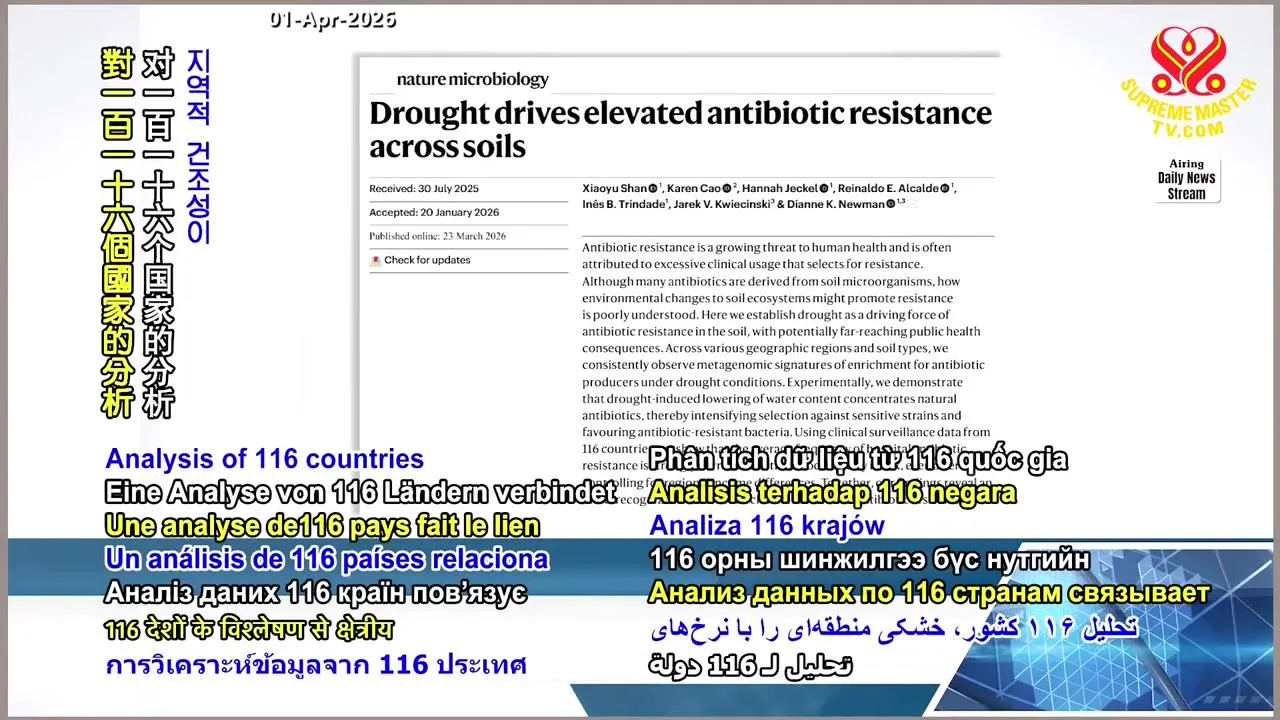
Task: Click the Check for updates button
Action: point(420,260)
